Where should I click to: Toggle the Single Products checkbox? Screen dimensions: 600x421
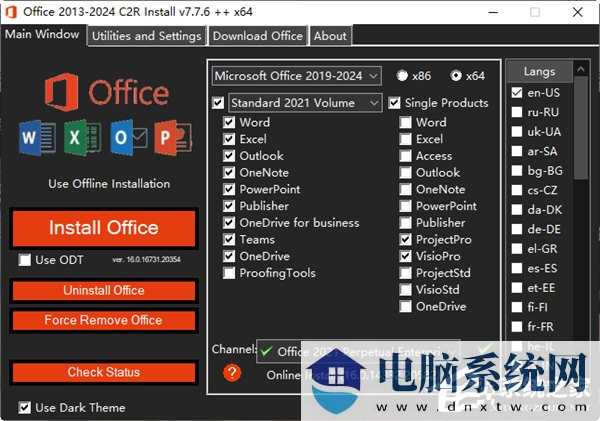click(x=395, y=103)
